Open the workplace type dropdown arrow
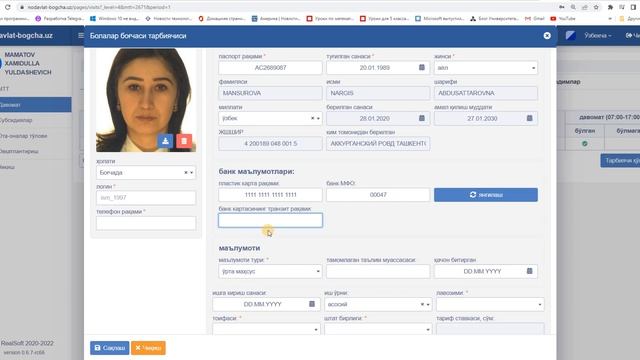This screenshot has height=360, width=640. tap(428, 304)
